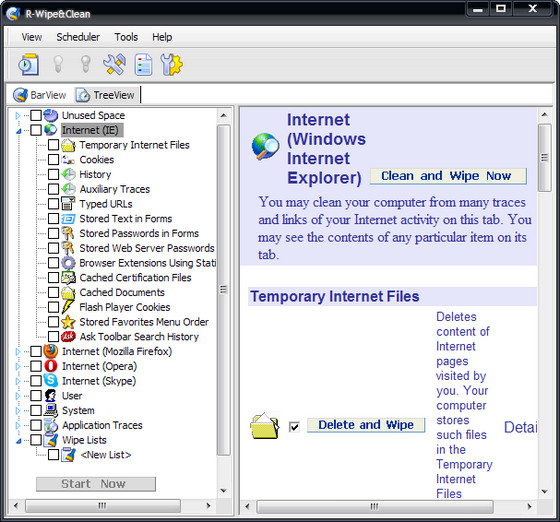Viewport: 560px width, 522px height.
Task: Open the checklist document toolbar icon
Action: (x=143, y=65)
